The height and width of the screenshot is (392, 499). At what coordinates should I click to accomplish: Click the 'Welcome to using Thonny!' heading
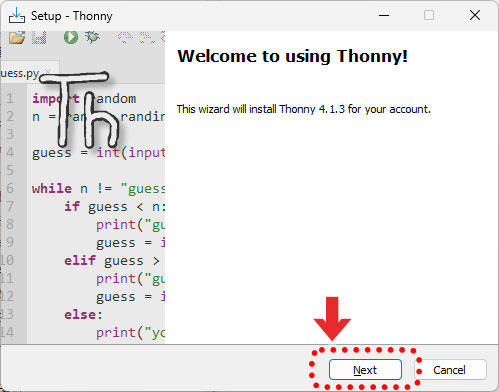[x=292, y=56]
